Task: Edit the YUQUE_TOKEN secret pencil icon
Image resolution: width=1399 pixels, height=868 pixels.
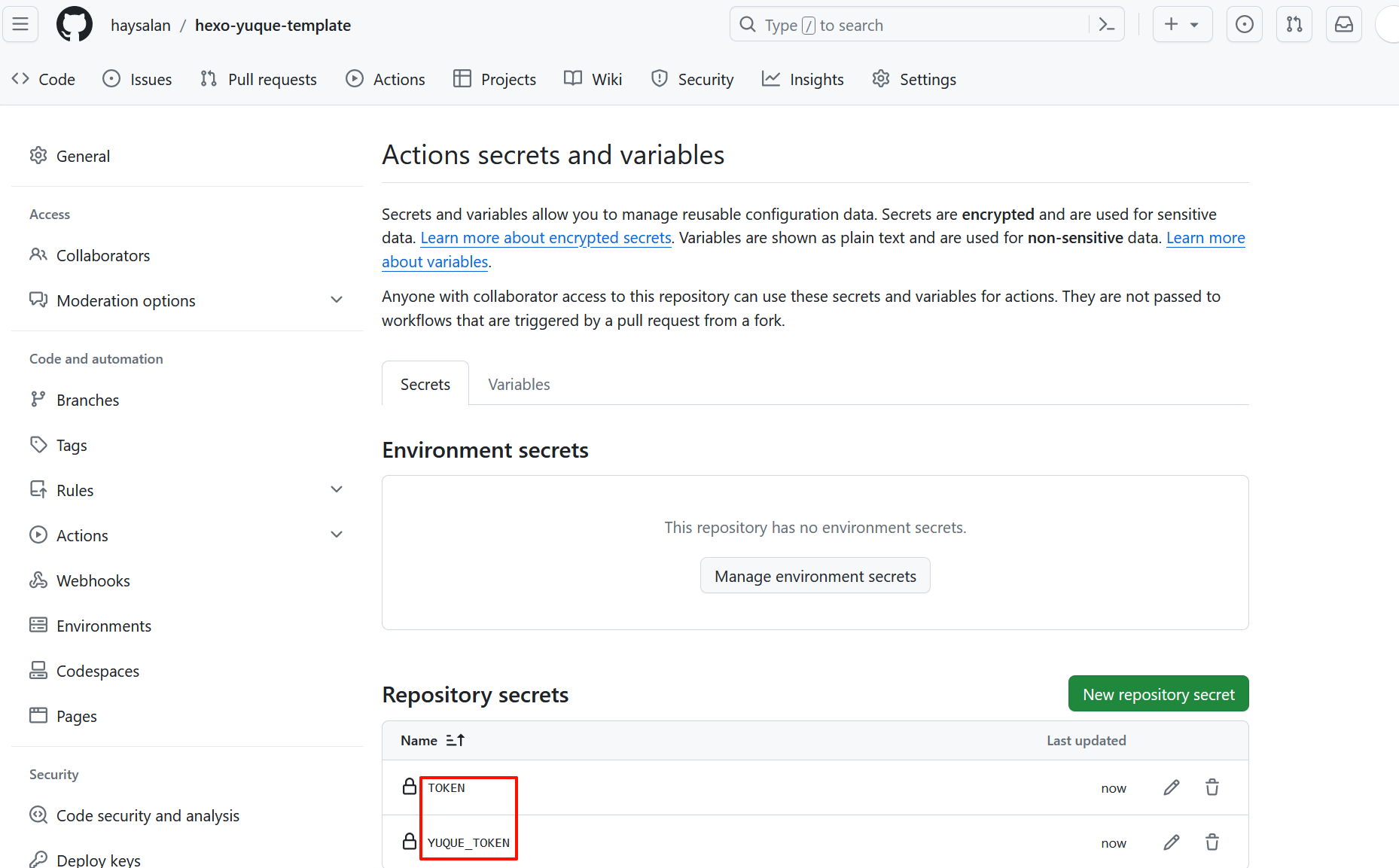Action: 1171,842
